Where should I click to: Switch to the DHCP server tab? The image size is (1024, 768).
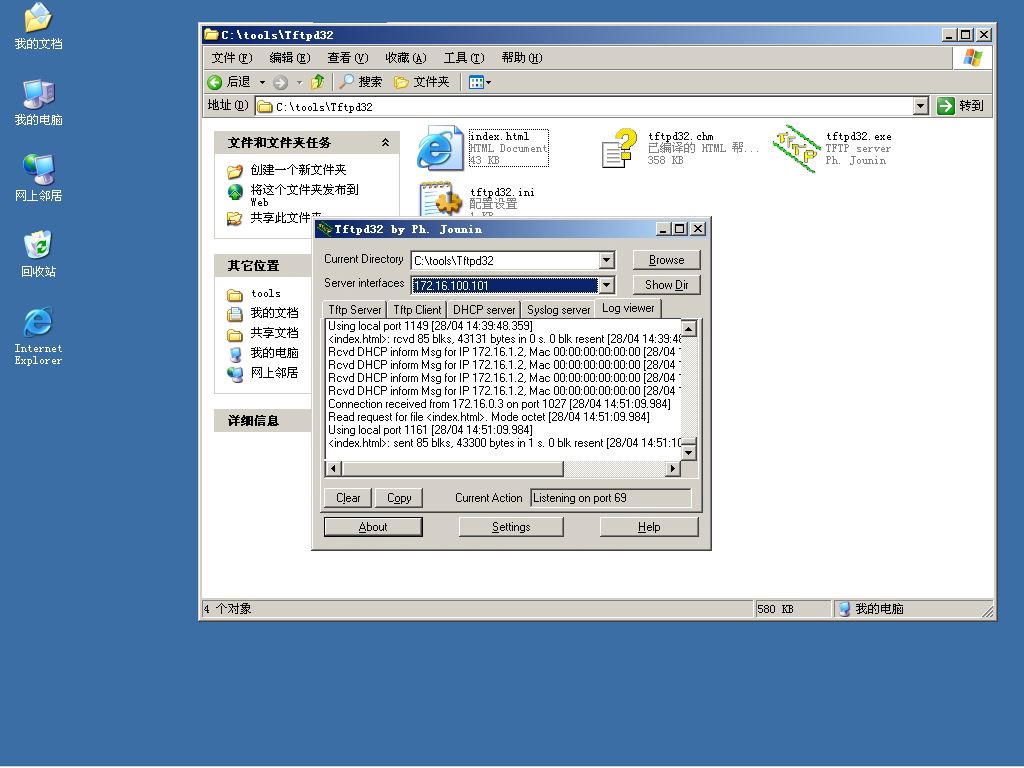484,310
